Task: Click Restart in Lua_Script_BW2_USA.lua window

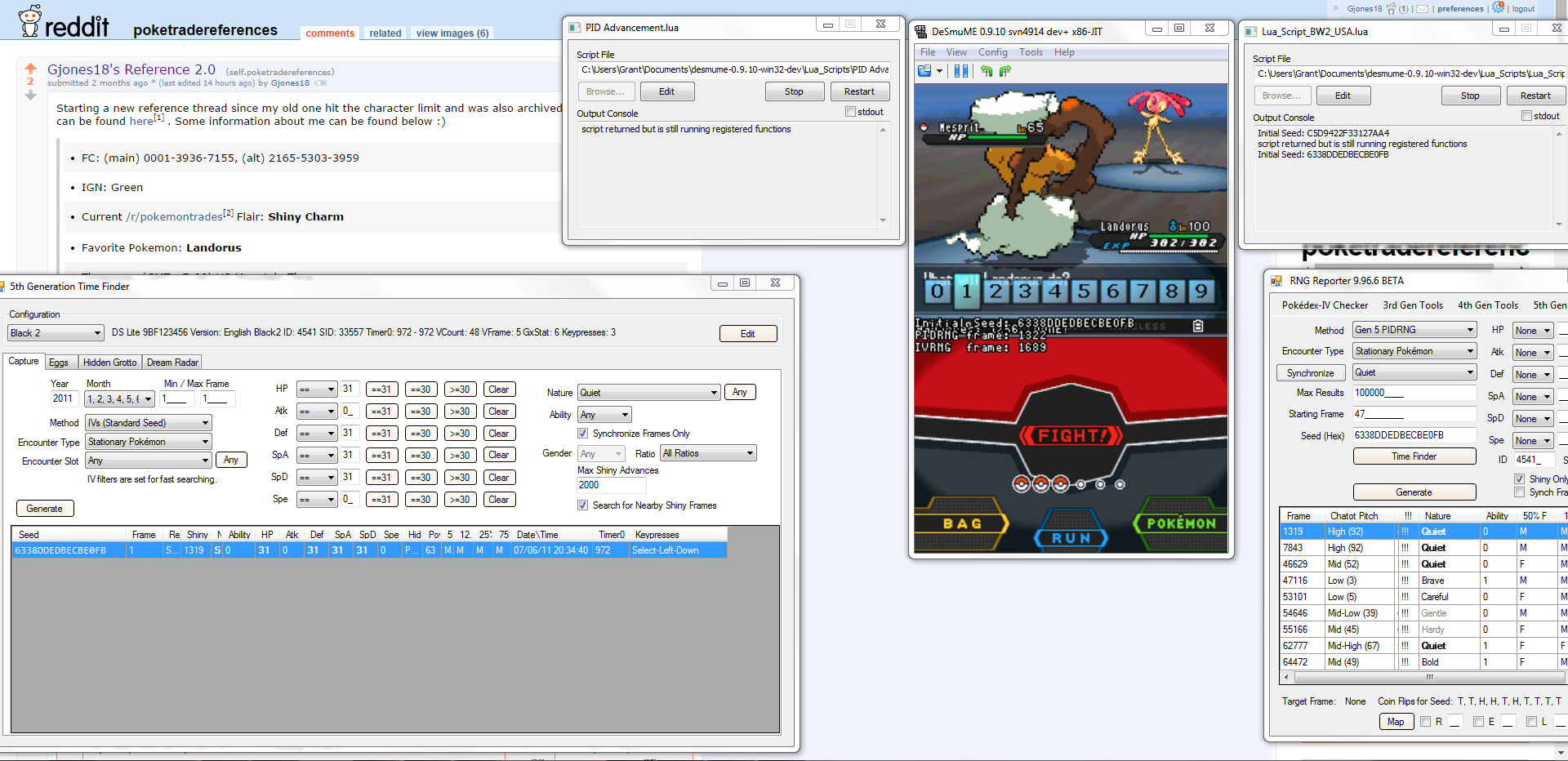Action: click(x=1535, y=96)
